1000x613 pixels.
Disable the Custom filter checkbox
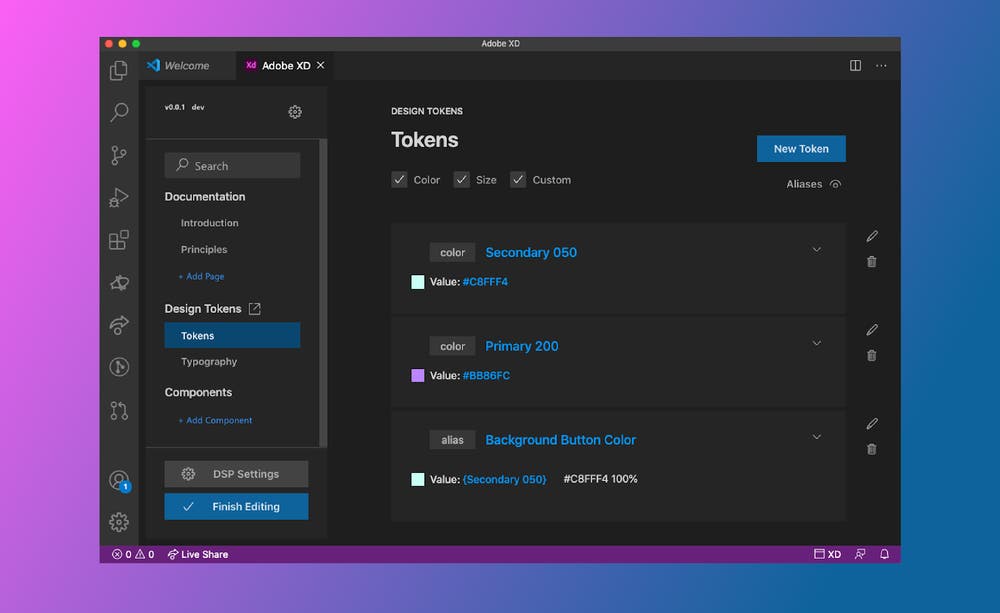[518, 179]
